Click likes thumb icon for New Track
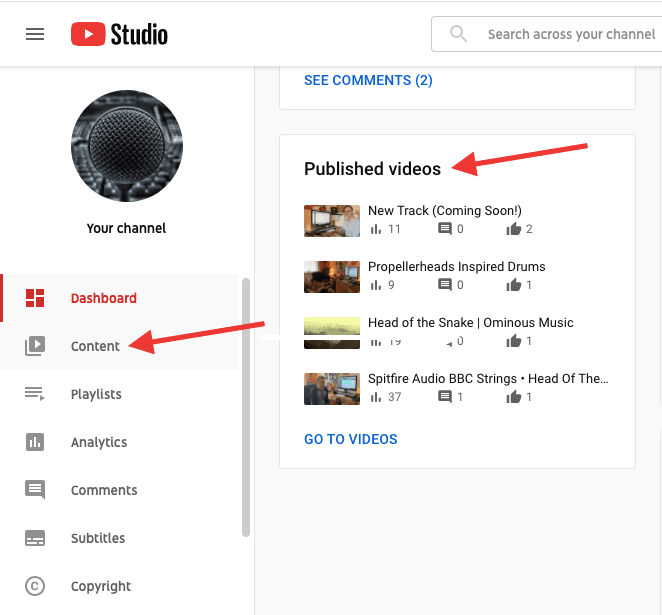 (514, 229)
